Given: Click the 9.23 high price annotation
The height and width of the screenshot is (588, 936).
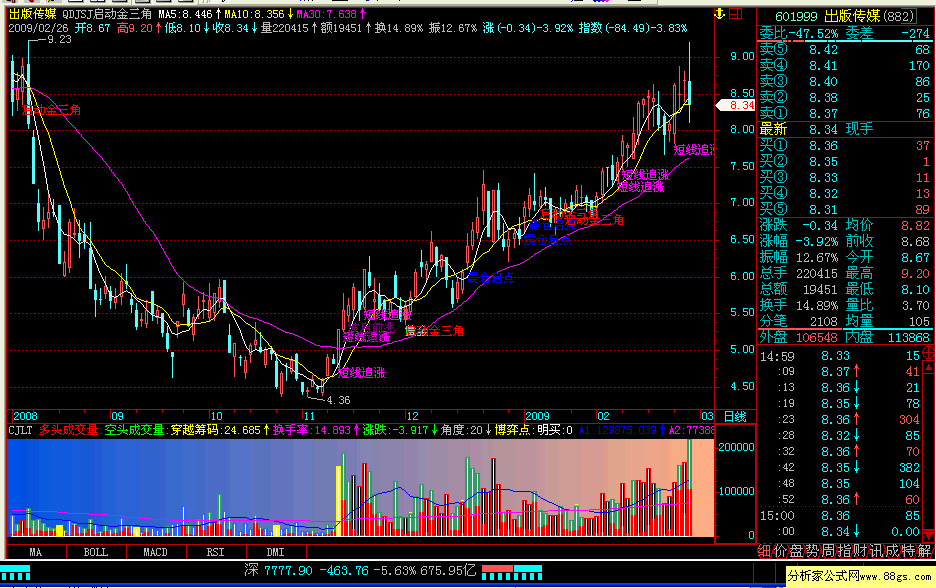Looking at the screenshot, I should point(59,39).
